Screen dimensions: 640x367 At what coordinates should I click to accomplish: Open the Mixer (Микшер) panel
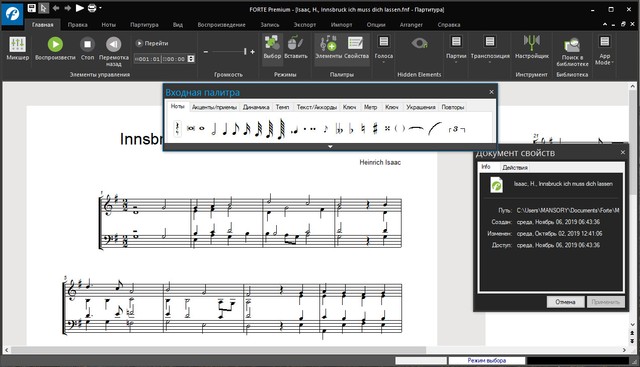[x=18, y=48]
